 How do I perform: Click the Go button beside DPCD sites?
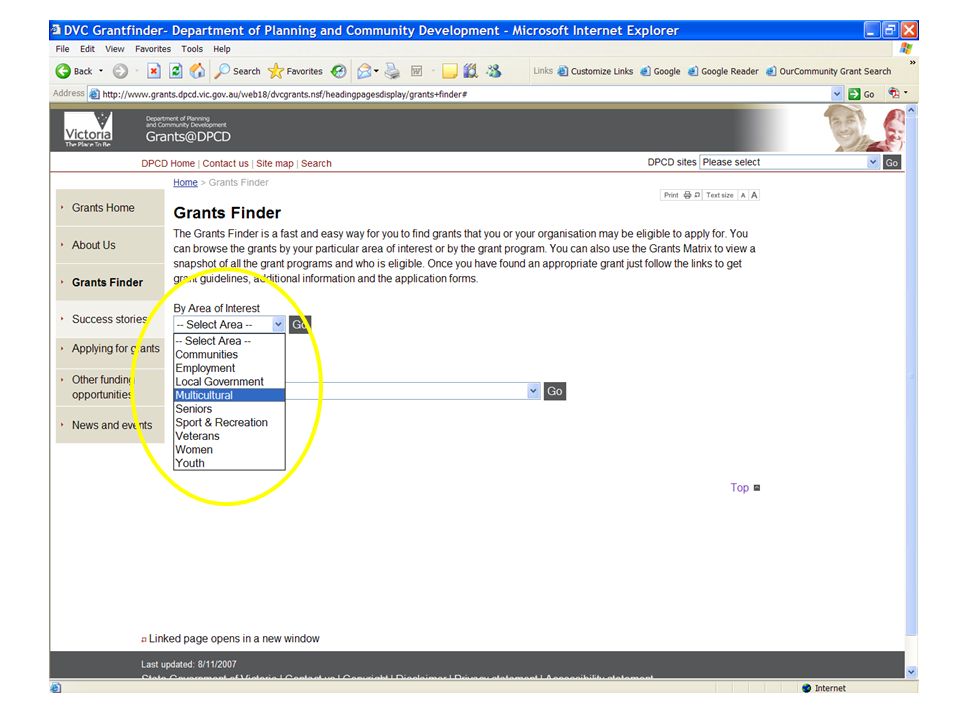click(891, 162)
